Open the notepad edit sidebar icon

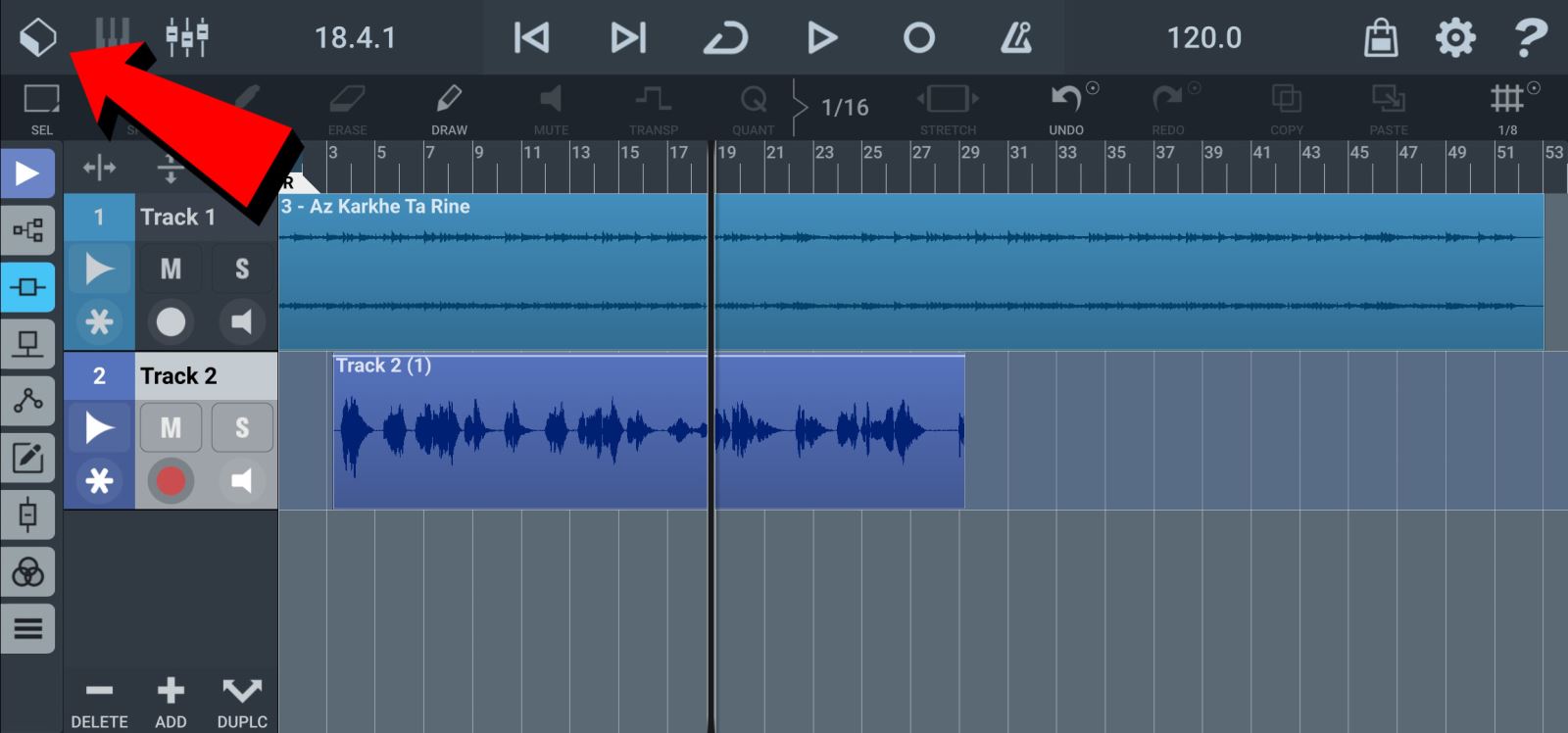(x=27, y=458)
